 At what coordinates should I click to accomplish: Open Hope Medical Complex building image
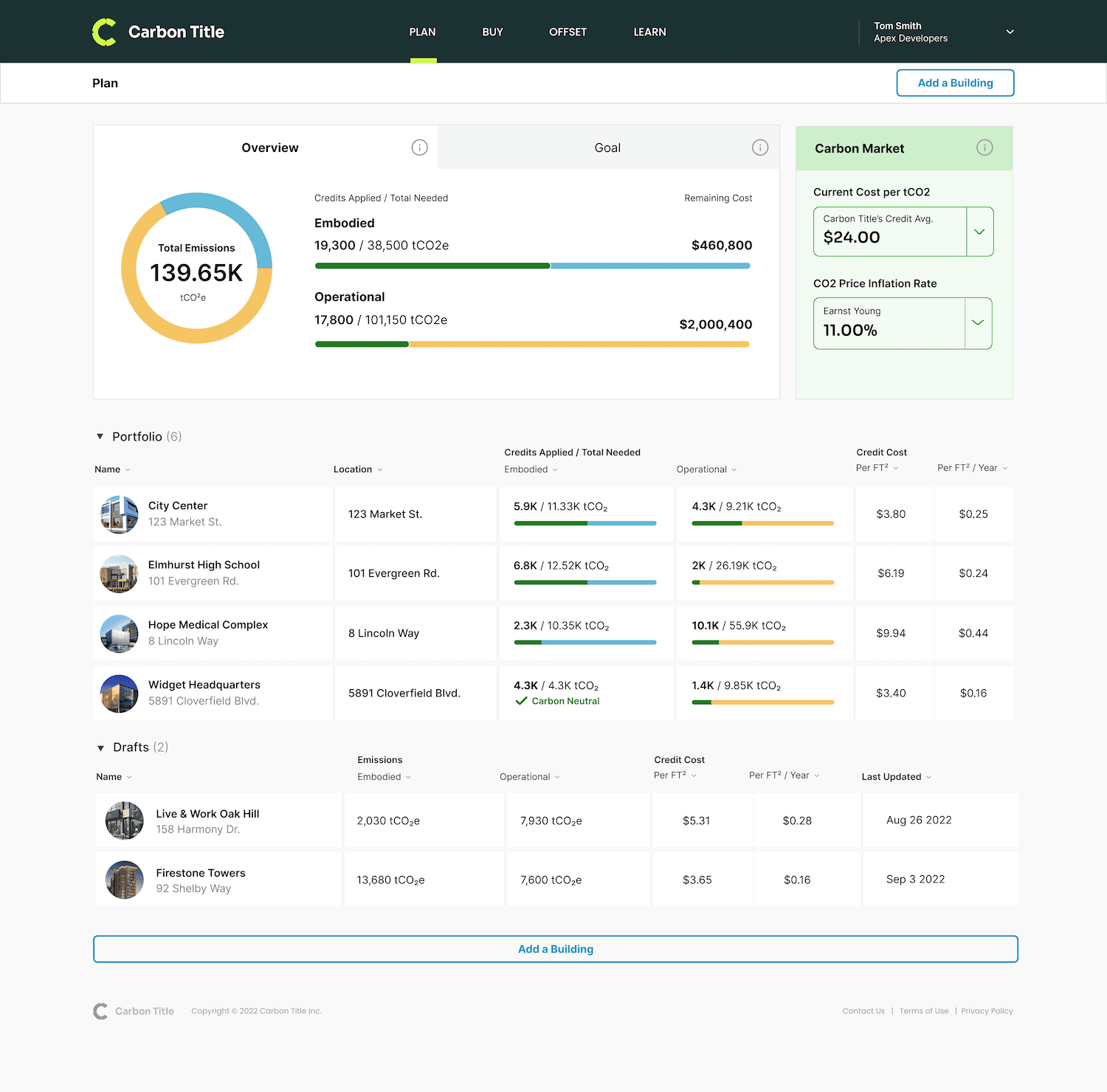(120, 634)
